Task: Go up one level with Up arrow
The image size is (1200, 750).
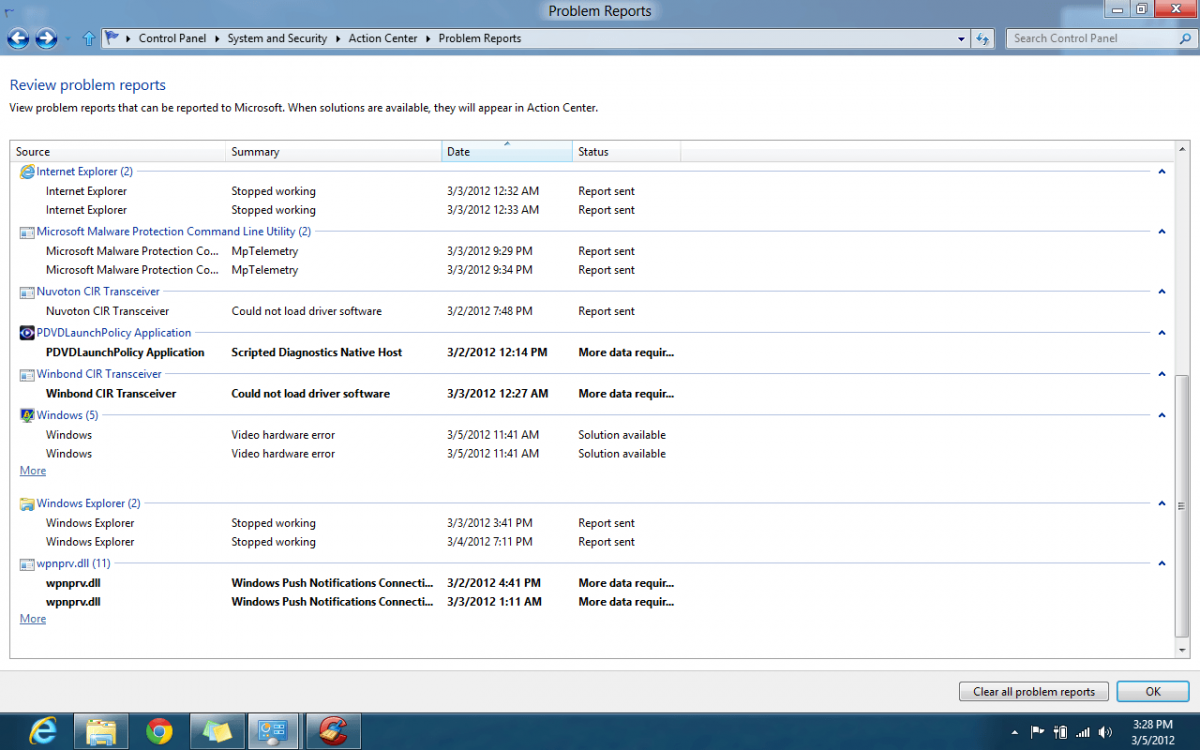Action: (x=88, y=39)
